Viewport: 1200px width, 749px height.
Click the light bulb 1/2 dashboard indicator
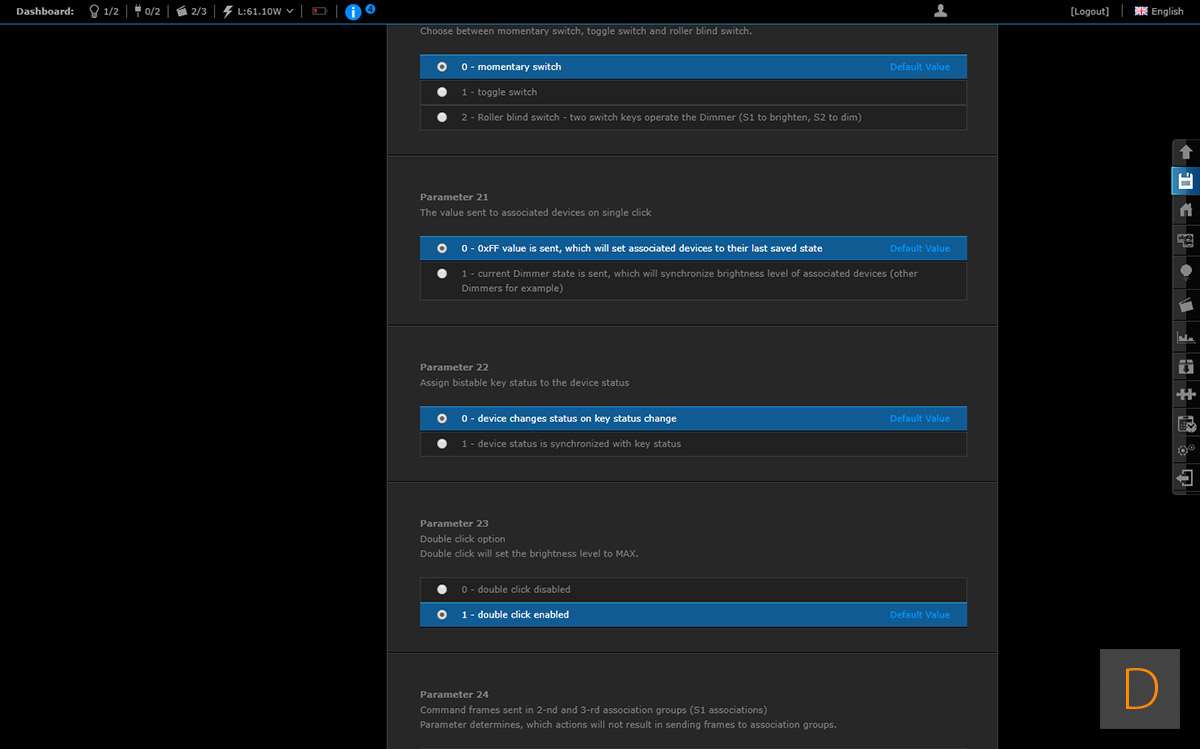click(x=104, y=11)
